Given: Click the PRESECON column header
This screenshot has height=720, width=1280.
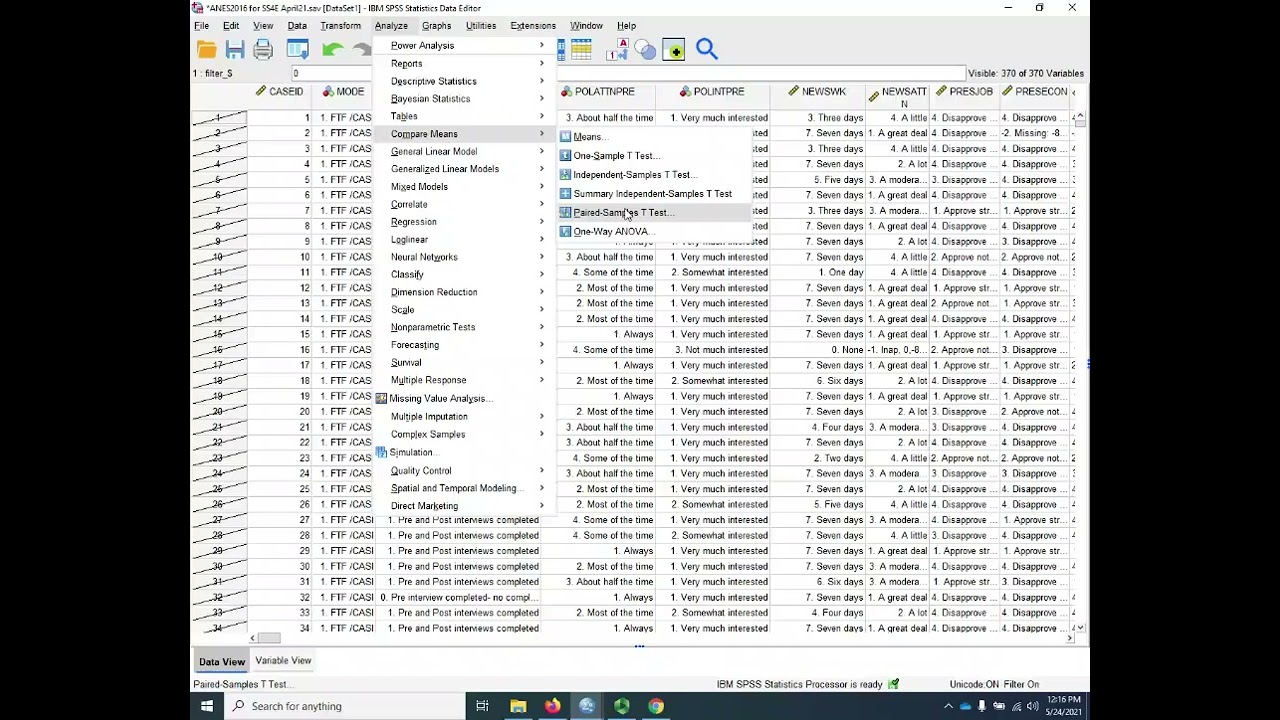Looking at the screenshot, I should click(1034, 92).
